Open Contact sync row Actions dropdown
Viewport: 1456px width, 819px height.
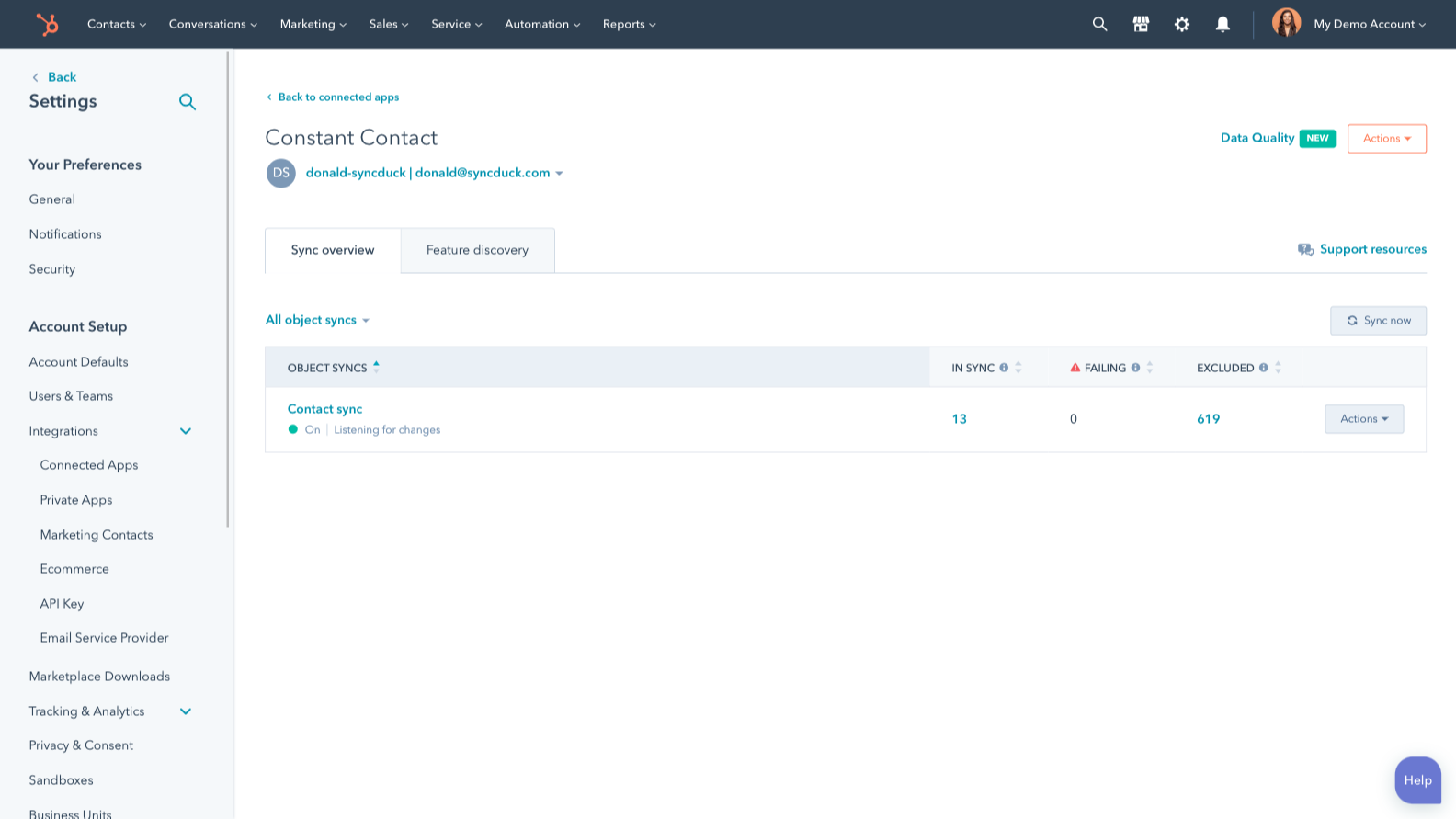(x=1364, y=419)
